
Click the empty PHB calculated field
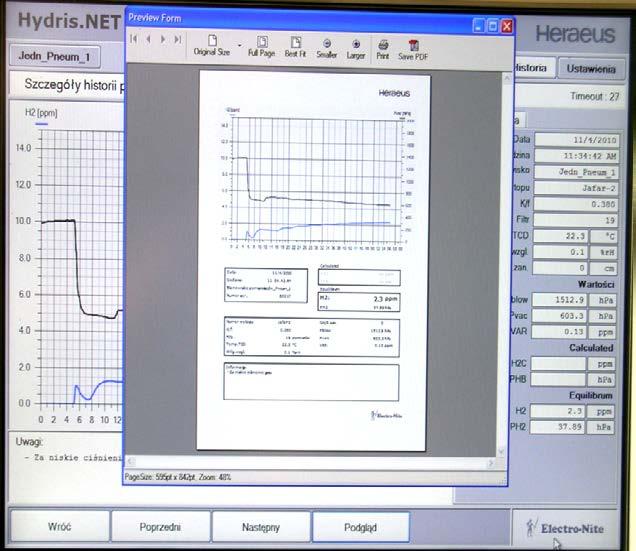click(558, 379)
